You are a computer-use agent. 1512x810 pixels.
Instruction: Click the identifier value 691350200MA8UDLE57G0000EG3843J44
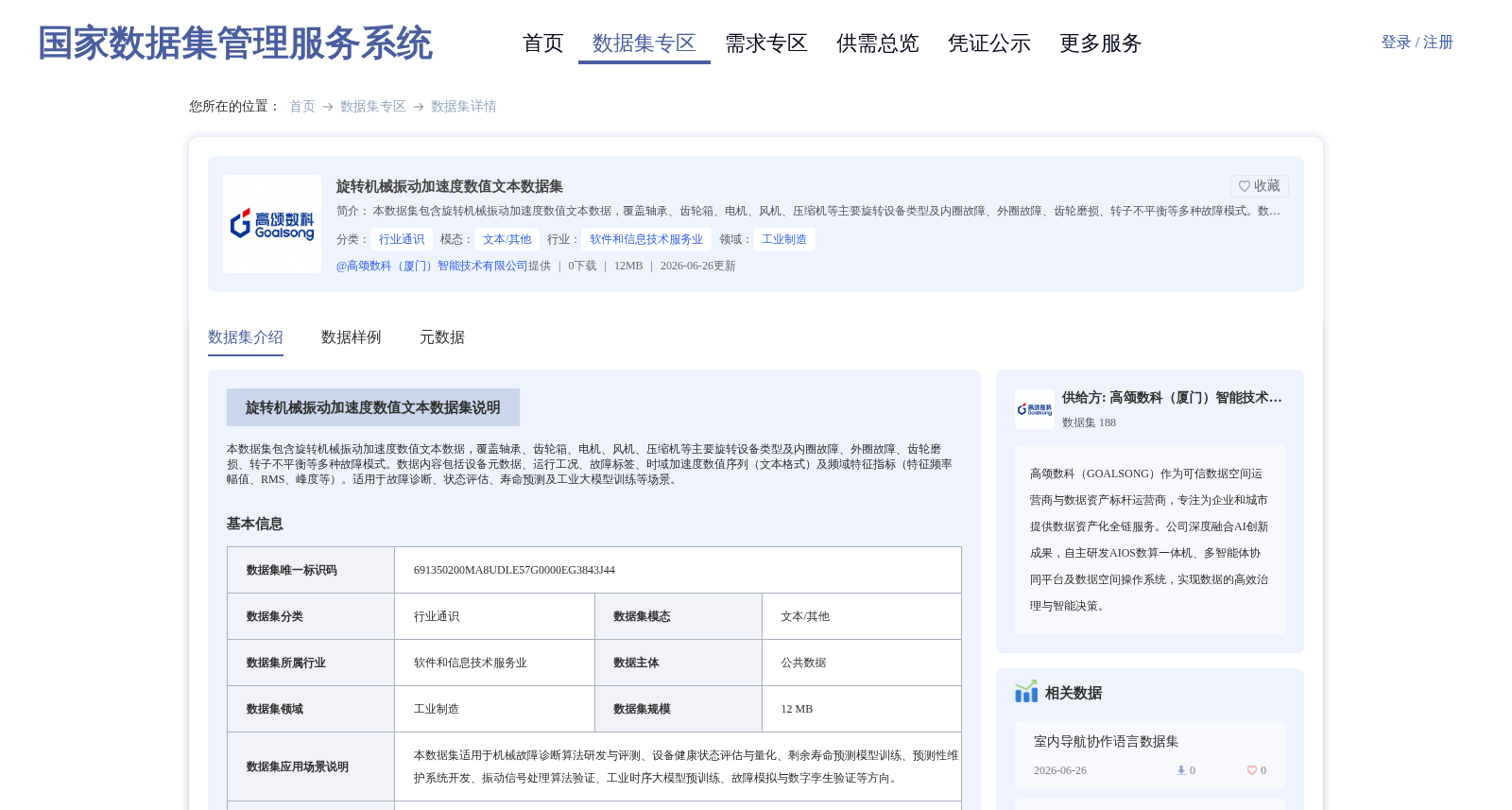pyautogui.click(x=514, y=570)
